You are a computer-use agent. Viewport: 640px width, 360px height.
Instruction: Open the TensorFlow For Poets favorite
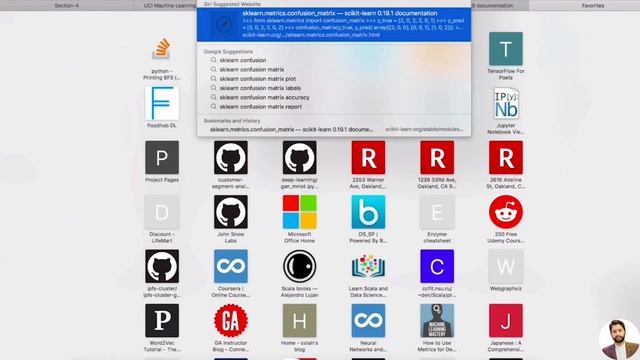(506, 49)
